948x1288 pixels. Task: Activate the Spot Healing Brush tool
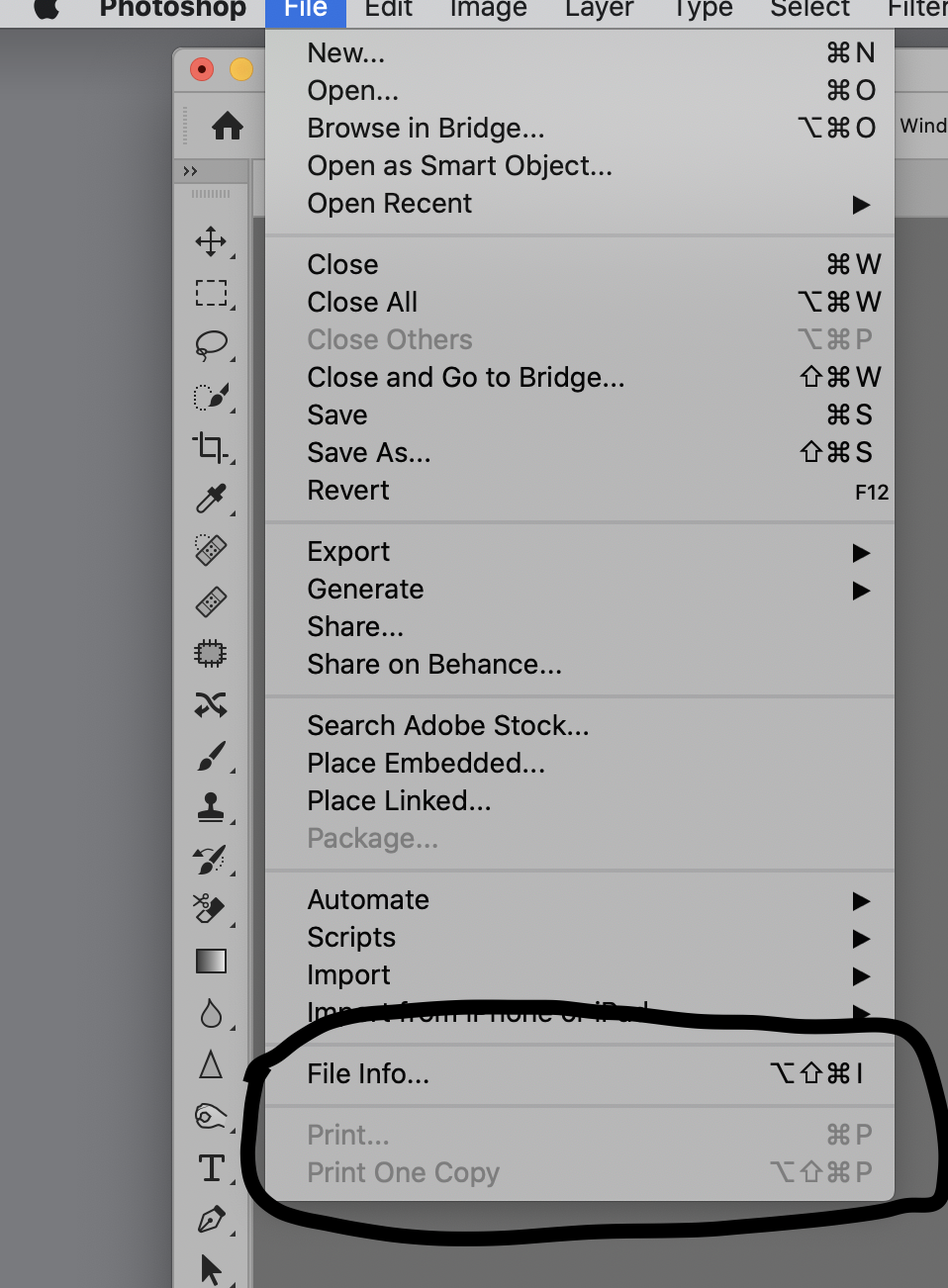[x=212, y=549]
